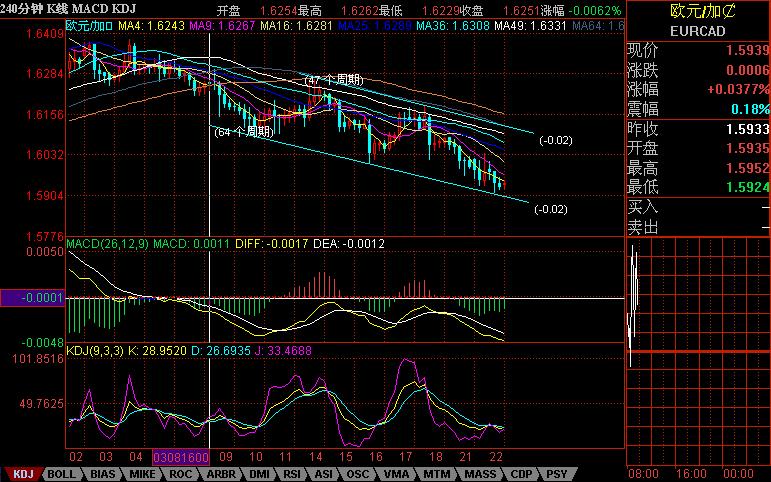Screen dimensions: 771x482
Task: Click the DEA: -0.0012 value
Action: [x=349, y=244]
